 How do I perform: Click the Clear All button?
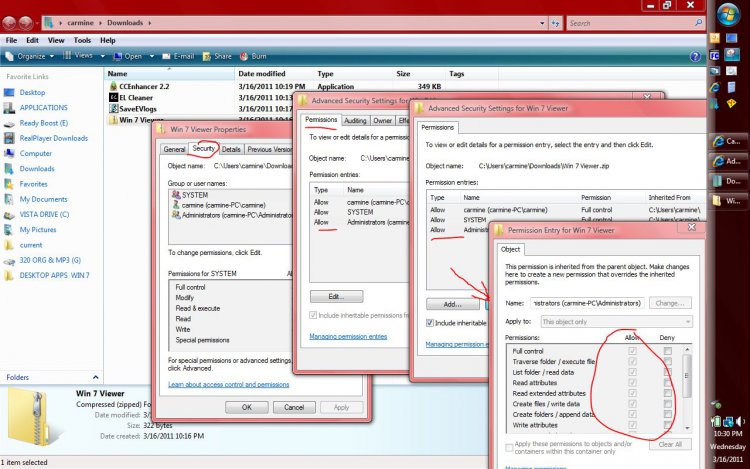point(670,444)
